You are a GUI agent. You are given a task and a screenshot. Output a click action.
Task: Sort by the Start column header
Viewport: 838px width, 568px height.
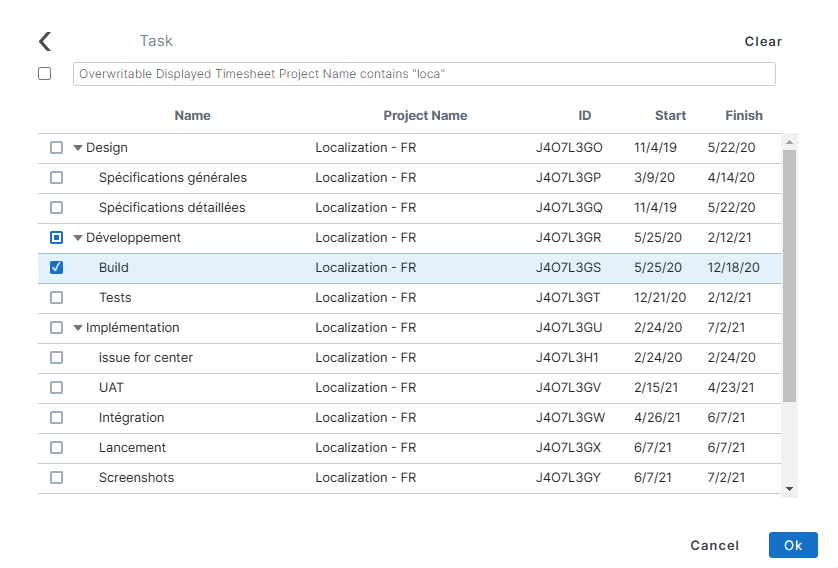pos(670,116)
